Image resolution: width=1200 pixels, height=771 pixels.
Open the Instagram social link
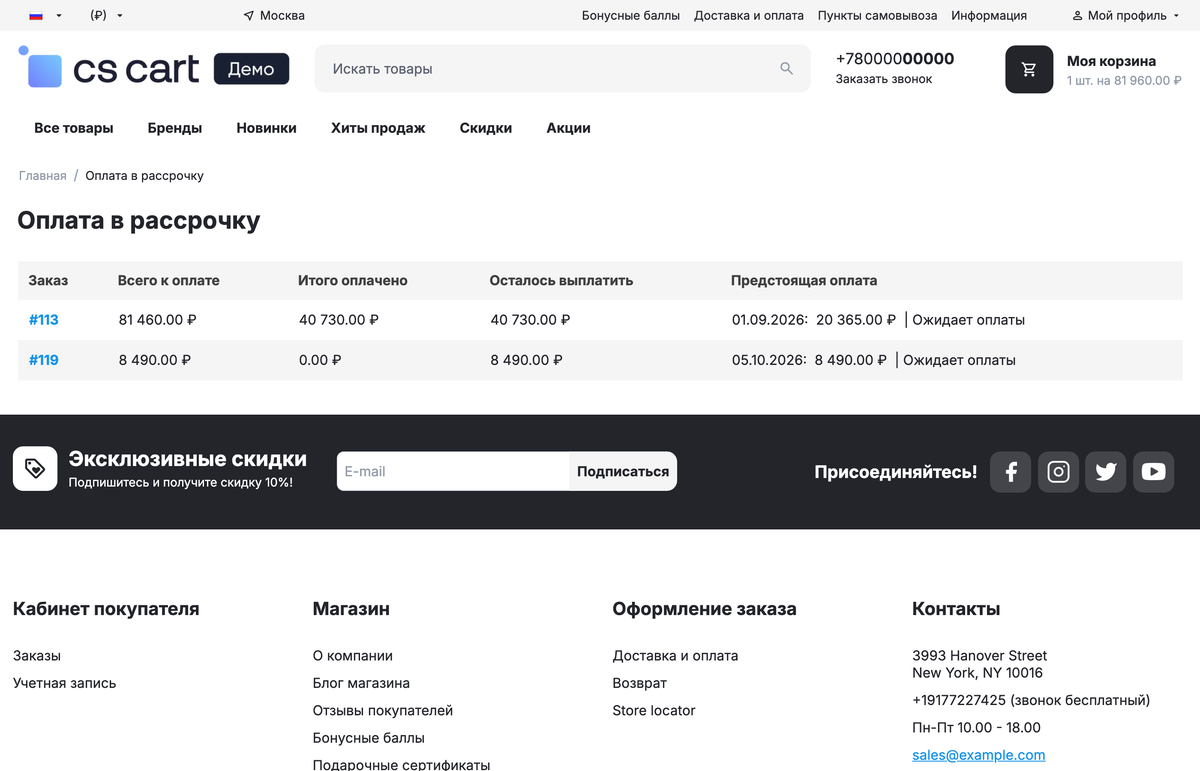[1058, 472]
